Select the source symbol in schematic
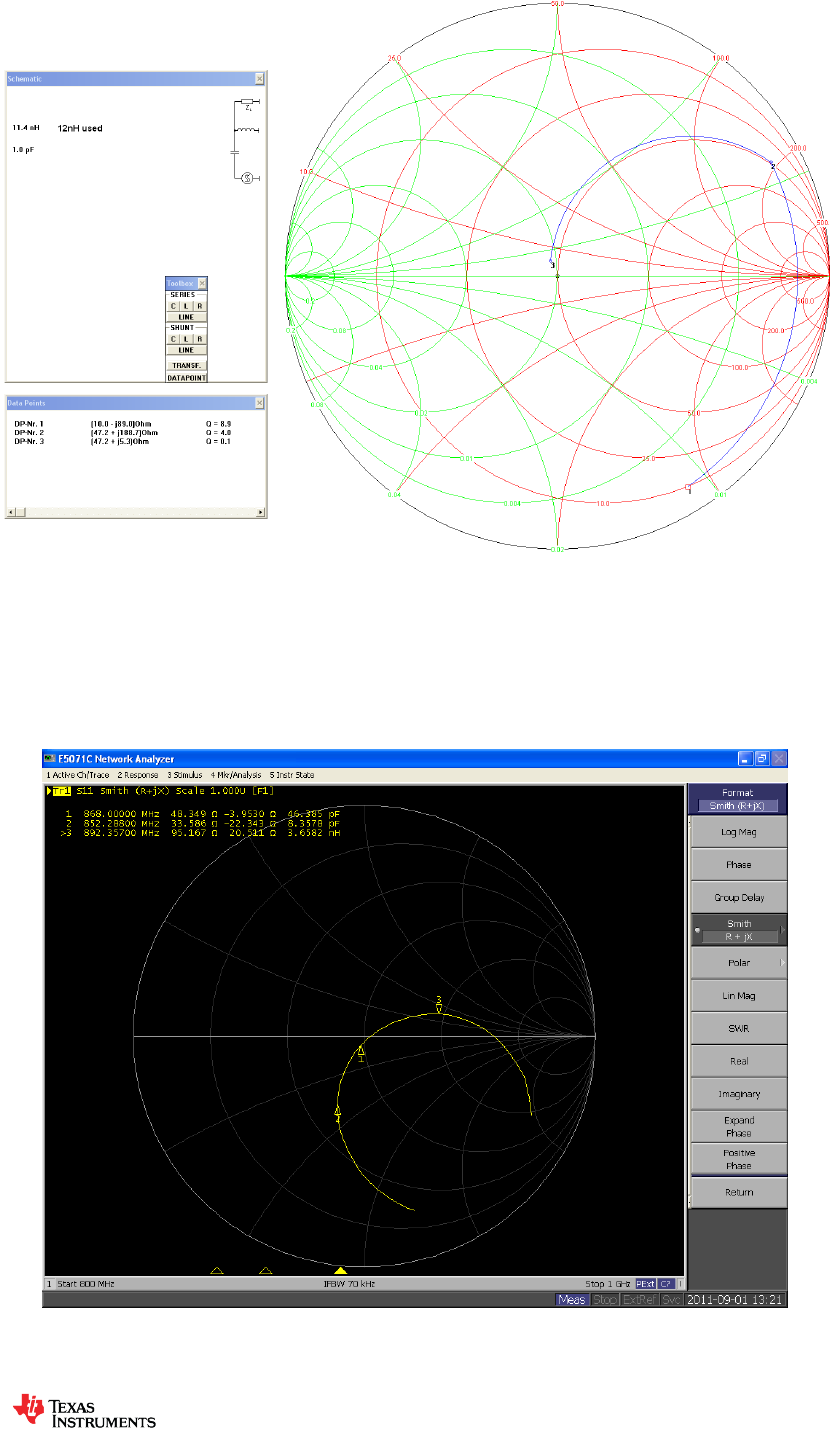Screen dimensions: 830x1440 (247, 178)
